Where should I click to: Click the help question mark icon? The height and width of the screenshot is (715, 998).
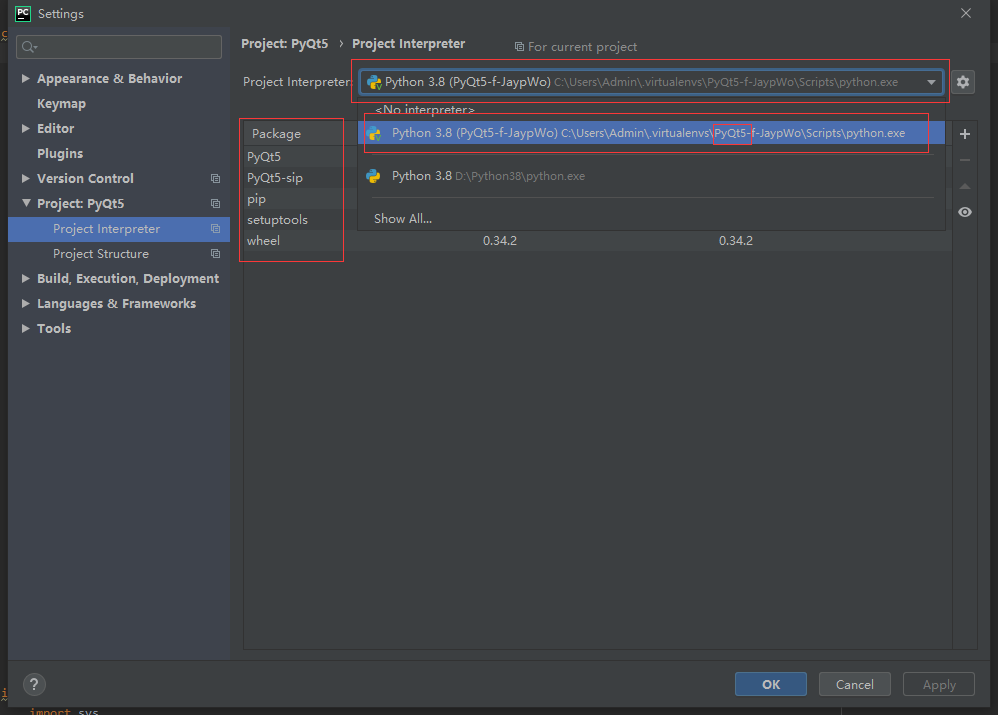pos(34,684)
